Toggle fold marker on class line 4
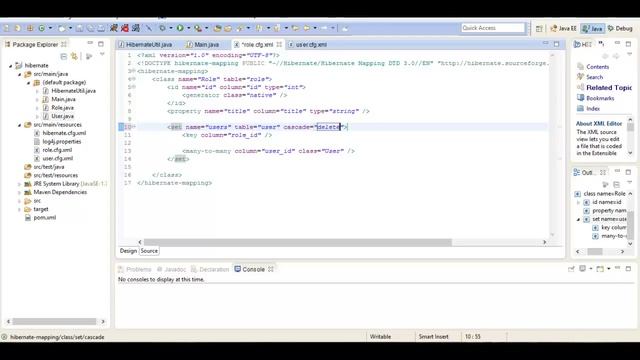The image size is (640, 360). (x=134, y=79)
